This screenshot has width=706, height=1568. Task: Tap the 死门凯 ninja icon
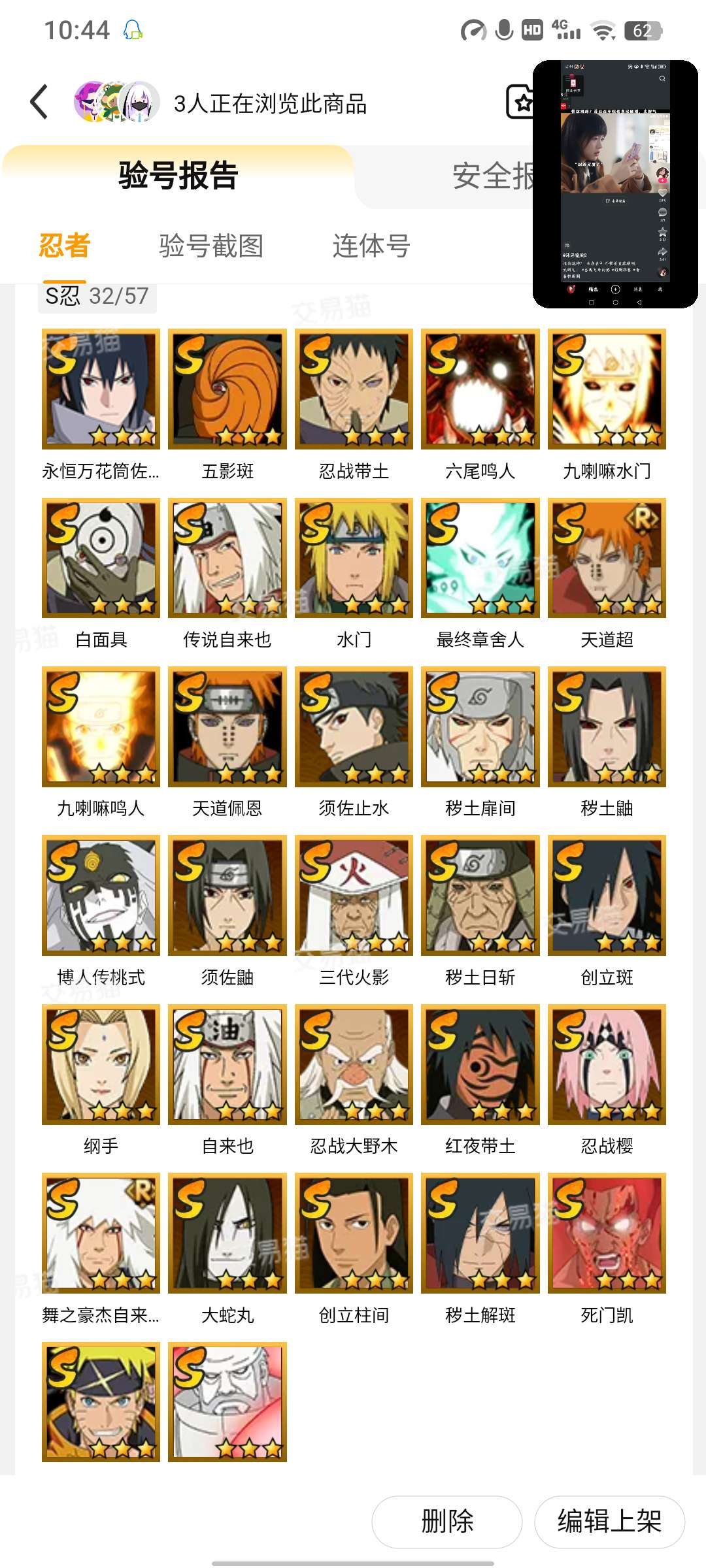tap(607, 1233)
